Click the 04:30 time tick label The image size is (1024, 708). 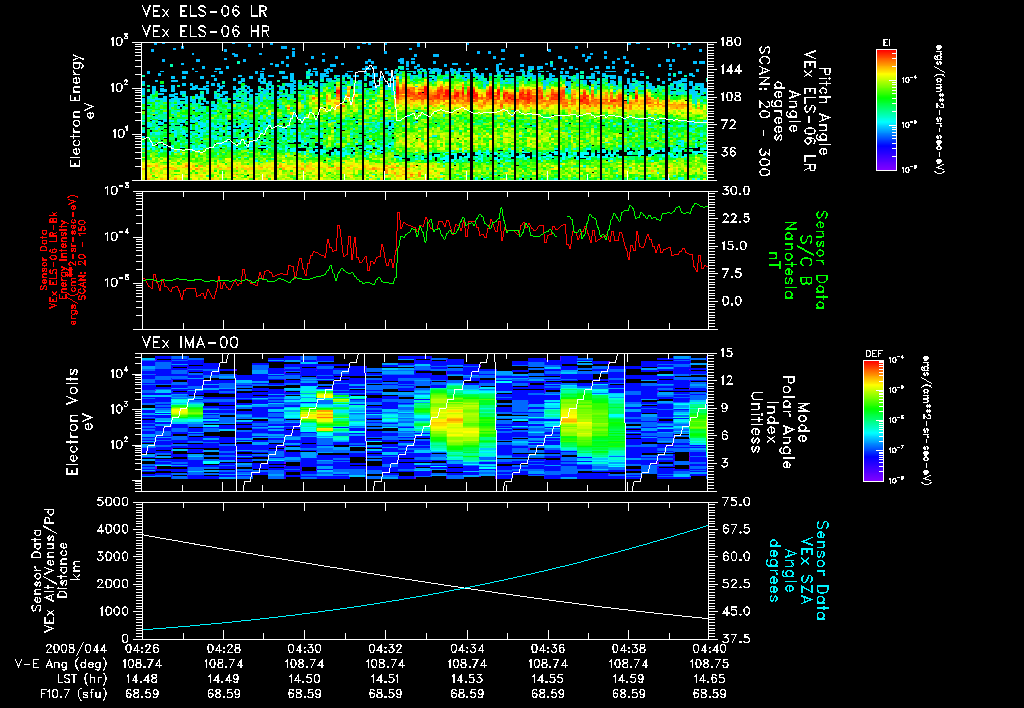[x=304, y=649]
